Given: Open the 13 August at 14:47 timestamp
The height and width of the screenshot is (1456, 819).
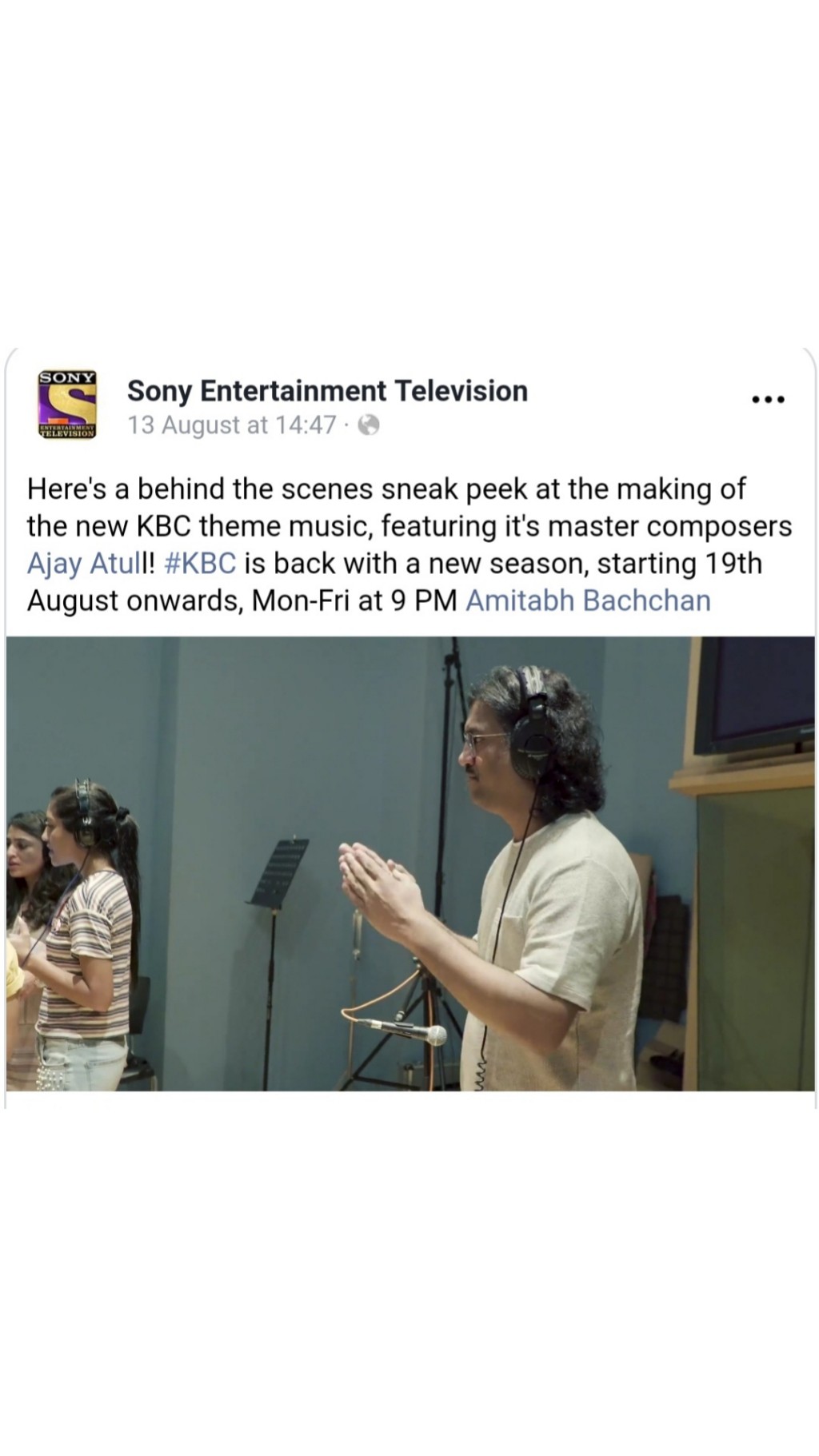Looking at the screenshot, I should (x=232, y=425).
